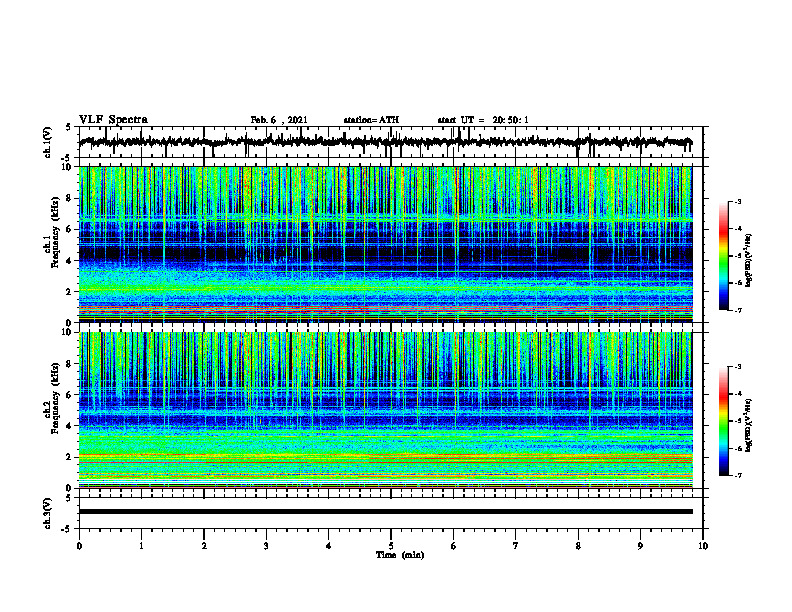Click the "ch.1(V)" waveform axis label
The image size is (792, 612).
coord(48,142)
